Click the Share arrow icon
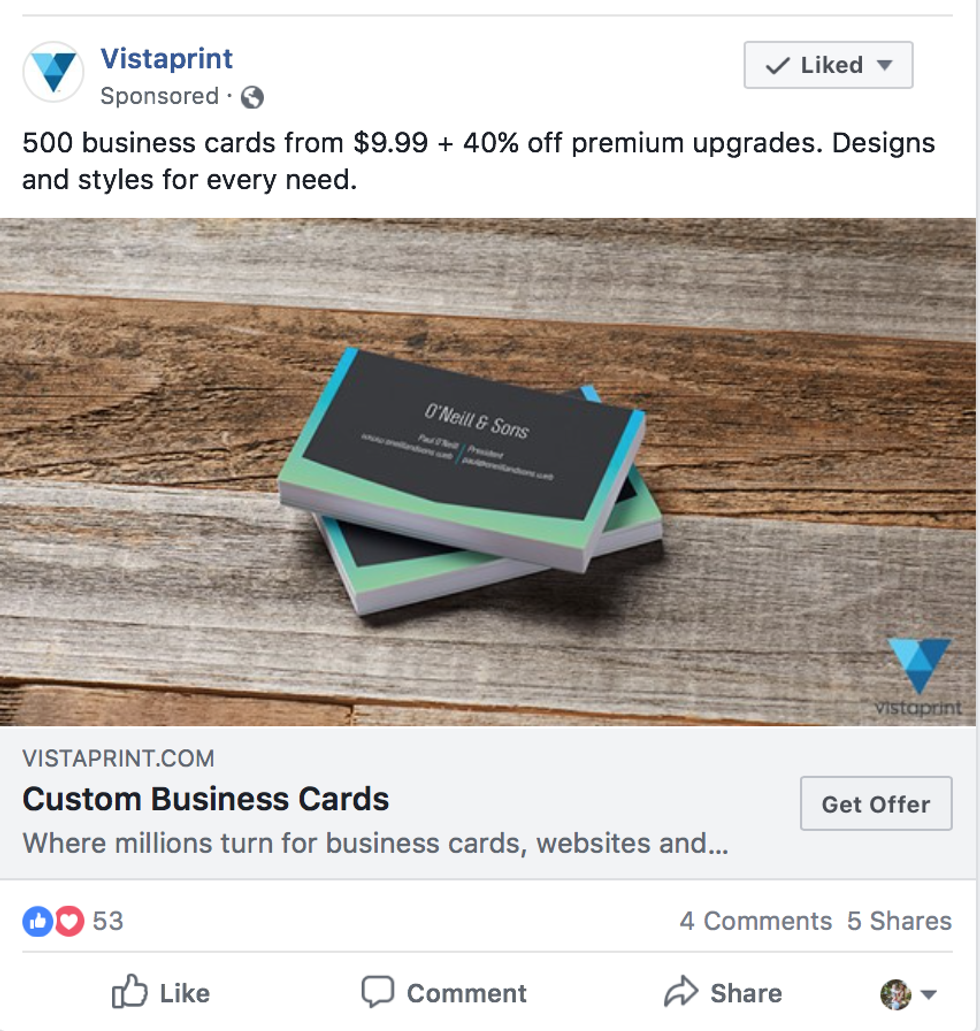Image resolution: width=980 pixels, height=1031 pixels. 681,992
